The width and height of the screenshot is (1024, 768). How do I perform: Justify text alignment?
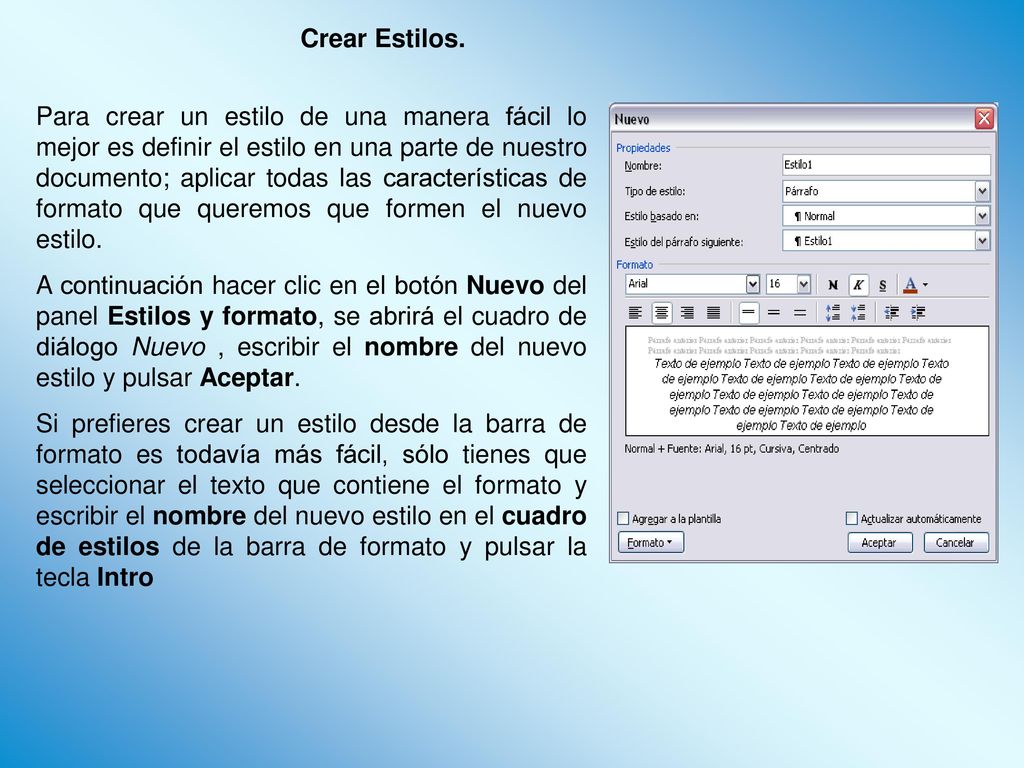pos(713,313)
